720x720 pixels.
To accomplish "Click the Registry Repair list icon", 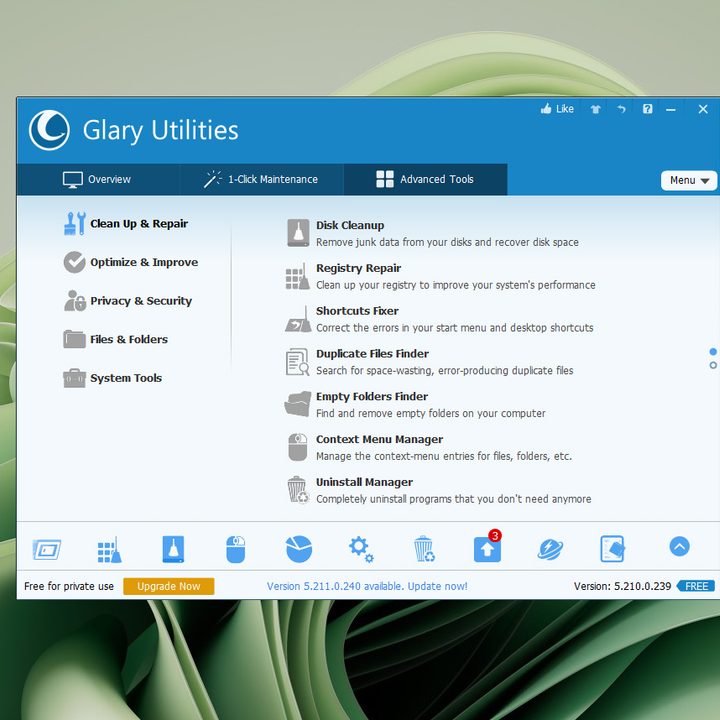I will [x=297, y=276].
